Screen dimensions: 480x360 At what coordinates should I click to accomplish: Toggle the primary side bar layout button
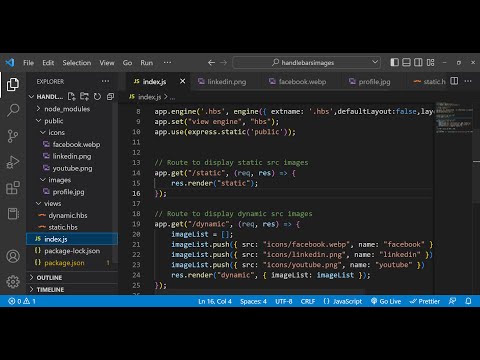pyautogui.click(x=394, y=62)
